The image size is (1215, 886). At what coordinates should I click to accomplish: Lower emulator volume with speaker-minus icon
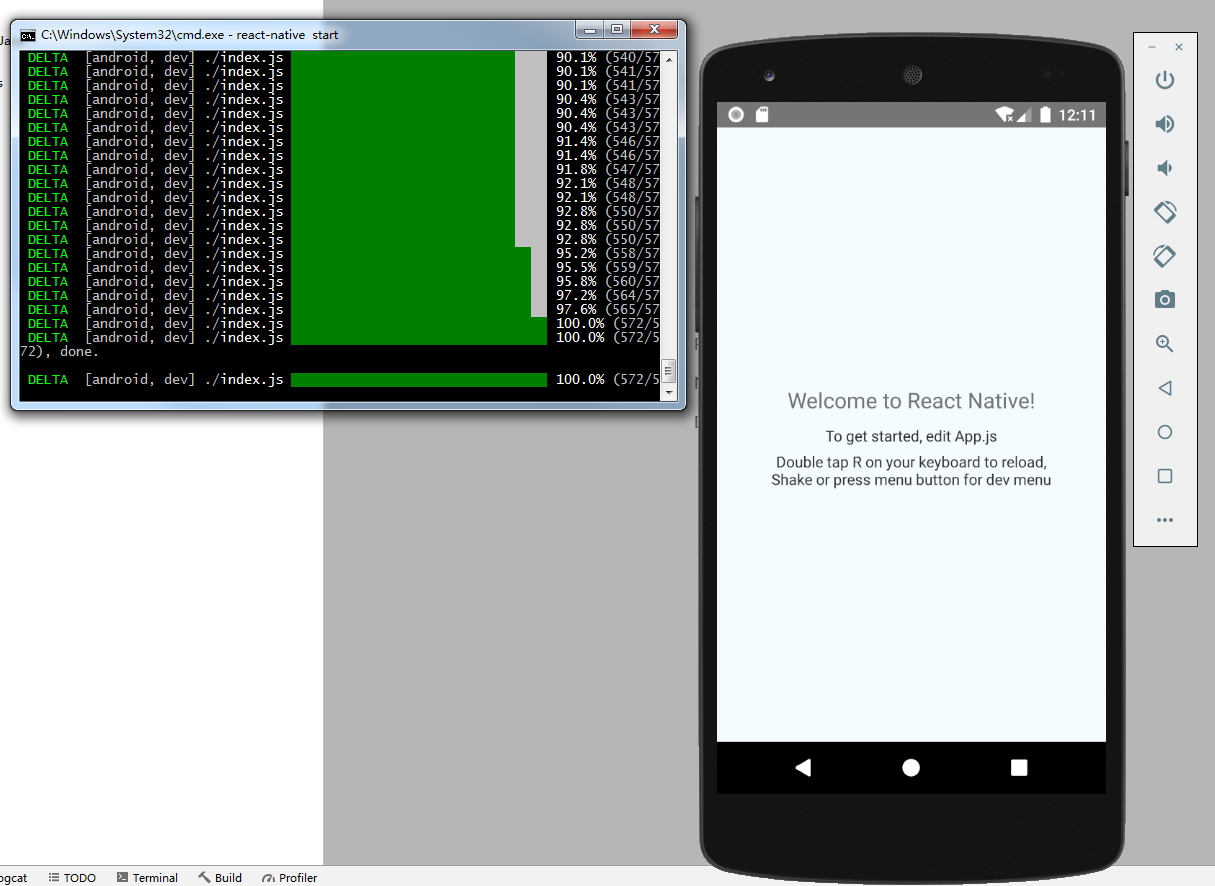[x=1164, y=168]
